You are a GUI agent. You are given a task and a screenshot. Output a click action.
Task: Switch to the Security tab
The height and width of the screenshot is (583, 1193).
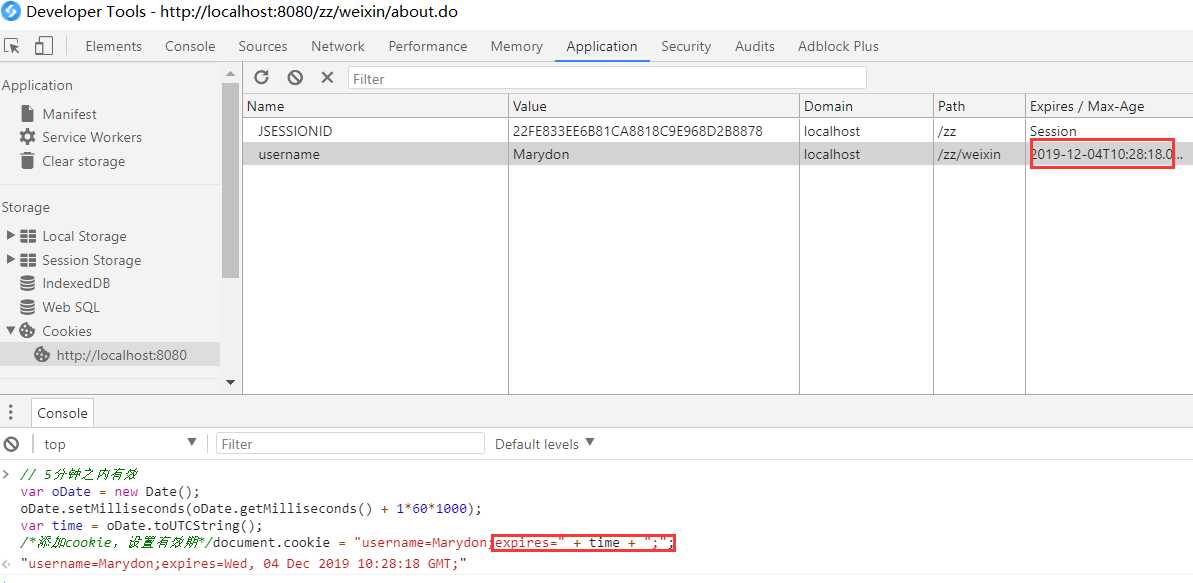point(686,46)
